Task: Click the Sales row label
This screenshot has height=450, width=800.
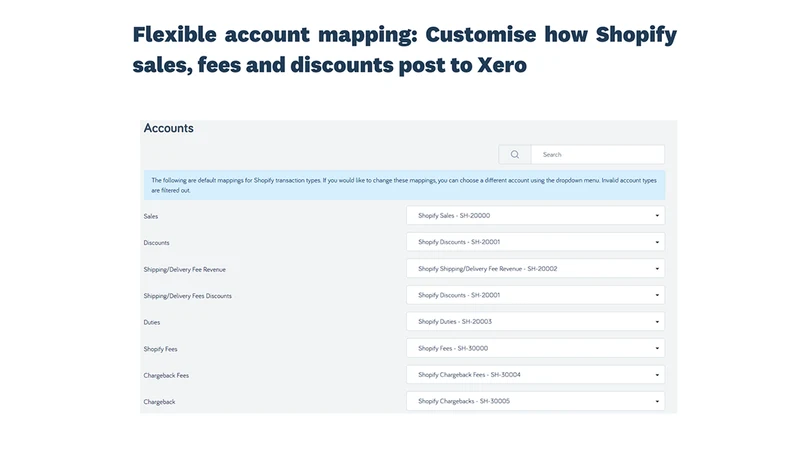Action: pos(151,216)
